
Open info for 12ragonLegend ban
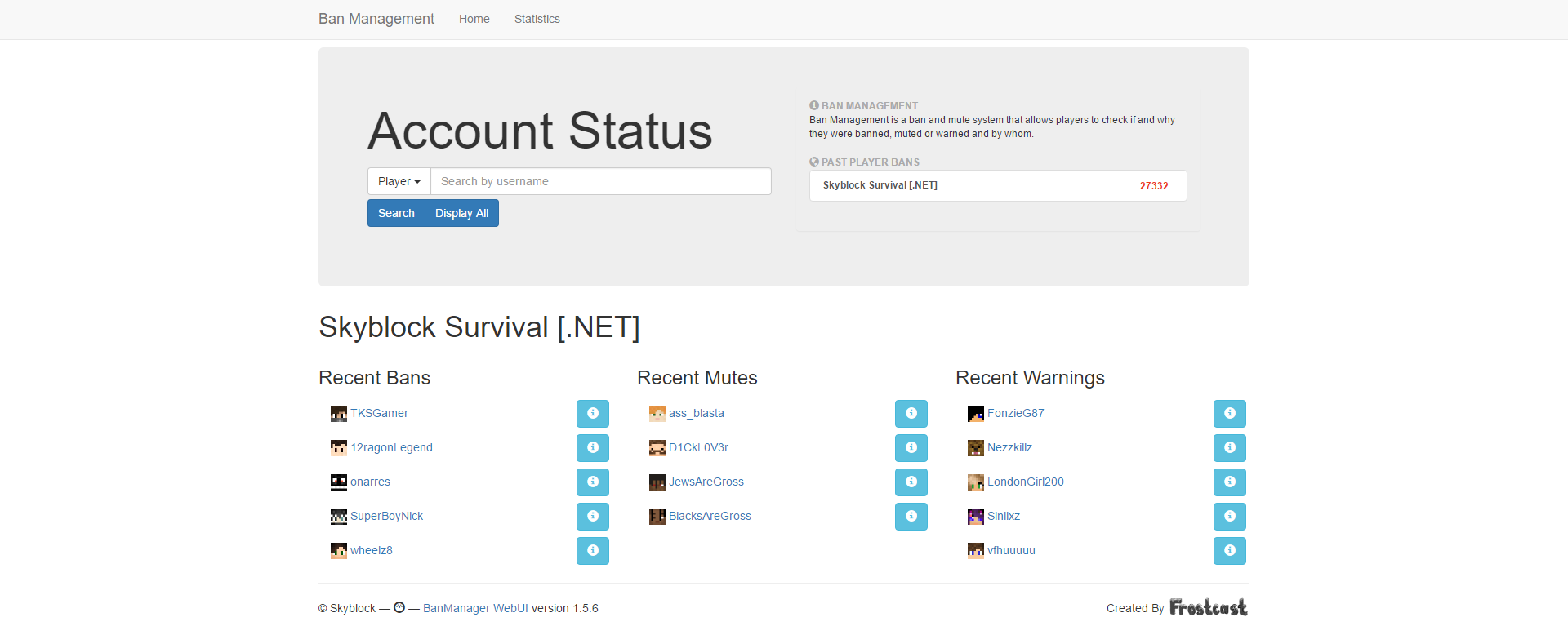593,448
